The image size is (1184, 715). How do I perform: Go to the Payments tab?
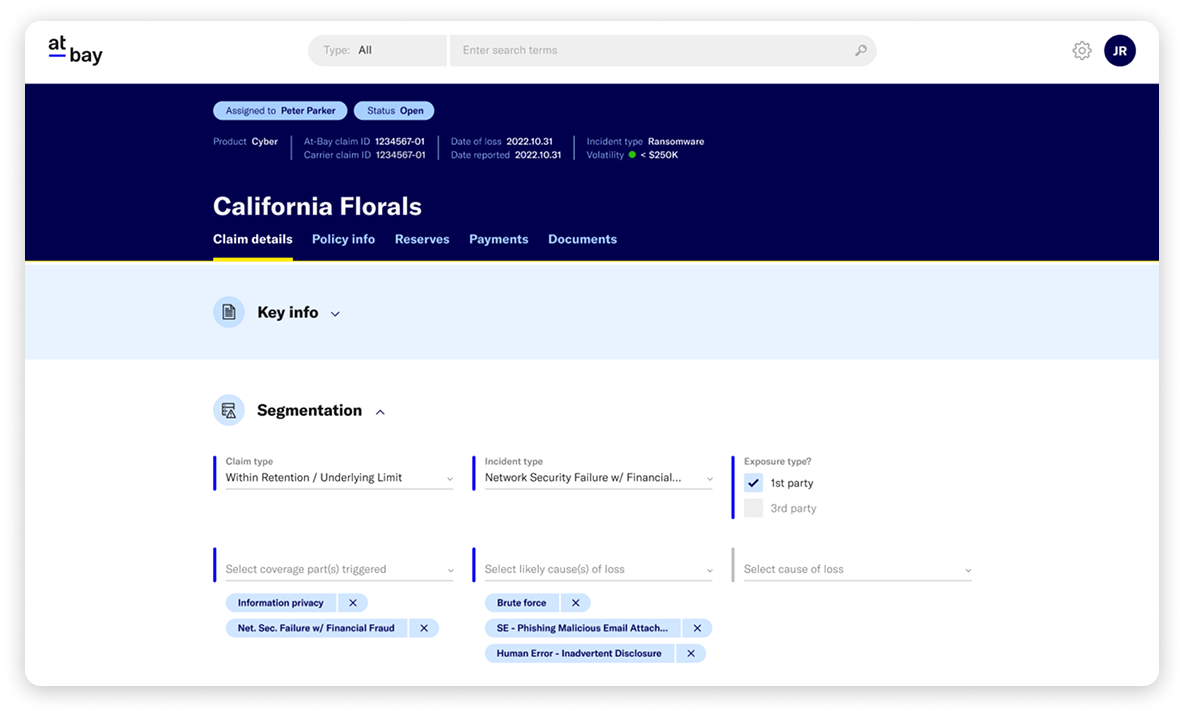[x=498, y=239]
